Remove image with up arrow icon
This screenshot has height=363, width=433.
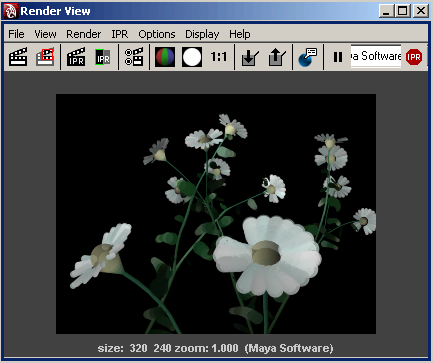(x=277, y=57)
